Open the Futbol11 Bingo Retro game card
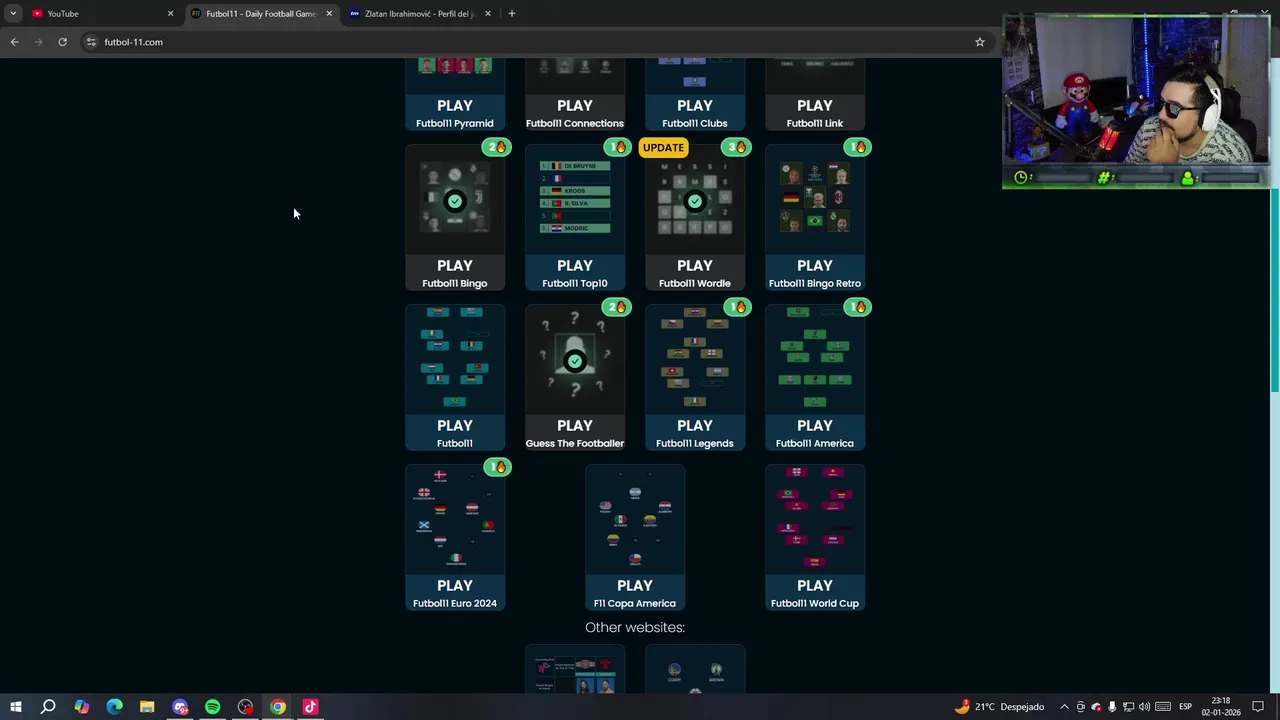Screen dimensions: 1280x720 [815, 218]
